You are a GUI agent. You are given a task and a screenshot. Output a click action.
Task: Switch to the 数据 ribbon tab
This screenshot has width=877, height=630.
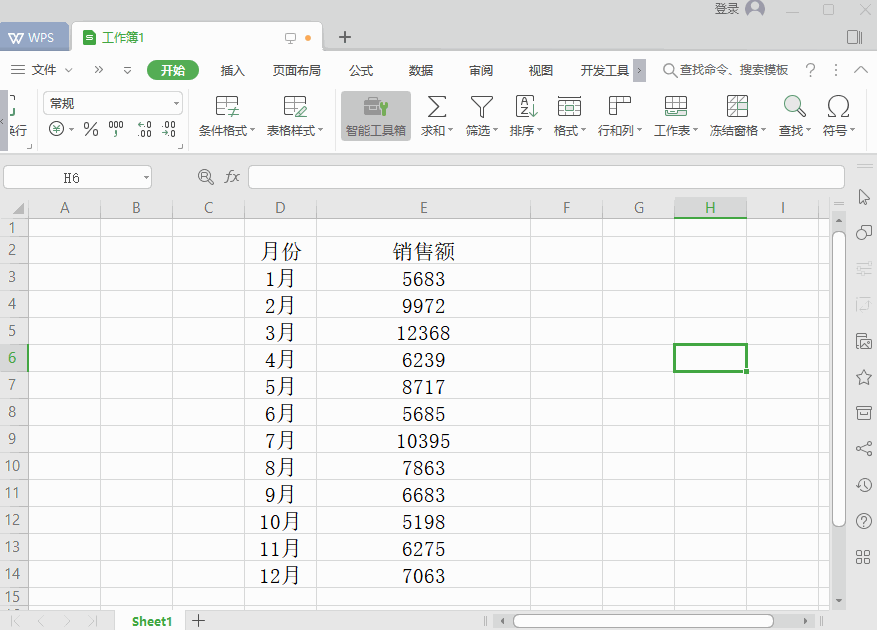point(420,70)
